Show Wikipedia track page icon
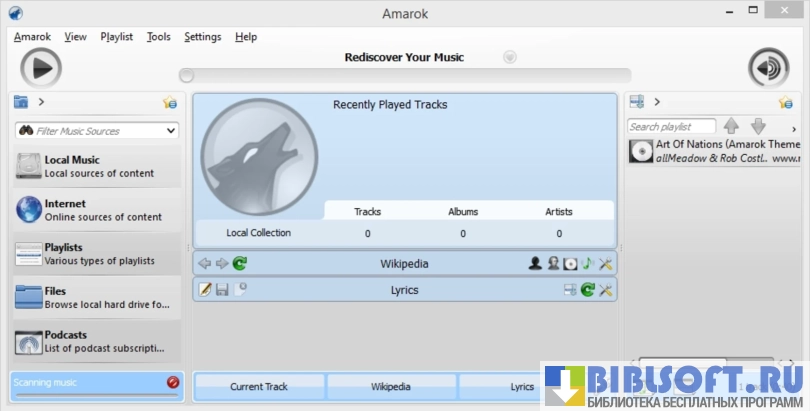Image resolution: width=810 pixels, height=411 pixels. pyautogui.click(x=588, y=263)
